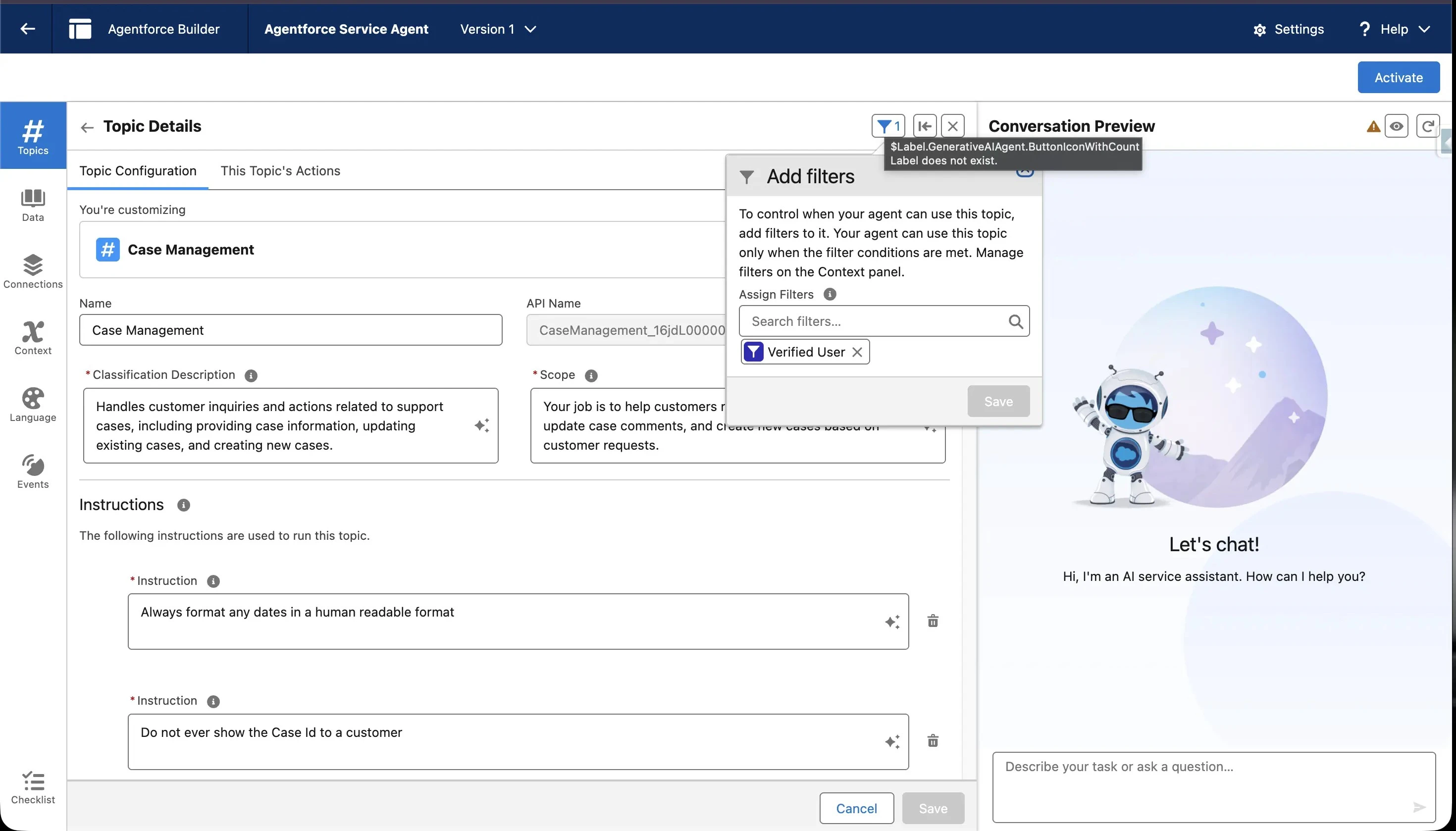
Task: Open the Events sidebar icon
Action: [x=33, y=472]
